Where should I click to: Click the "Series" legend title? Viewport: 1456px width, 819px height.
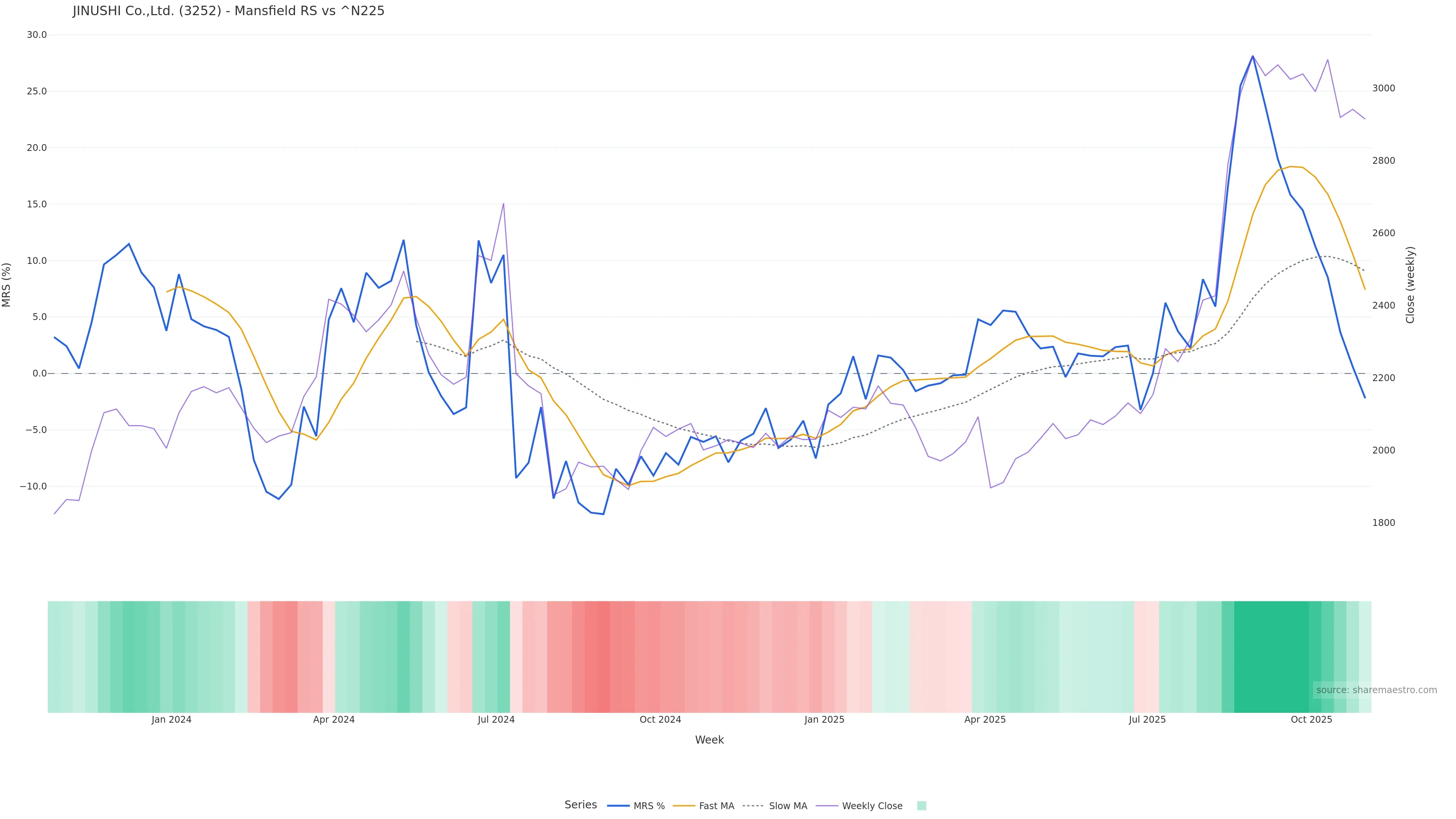(581, 804)
